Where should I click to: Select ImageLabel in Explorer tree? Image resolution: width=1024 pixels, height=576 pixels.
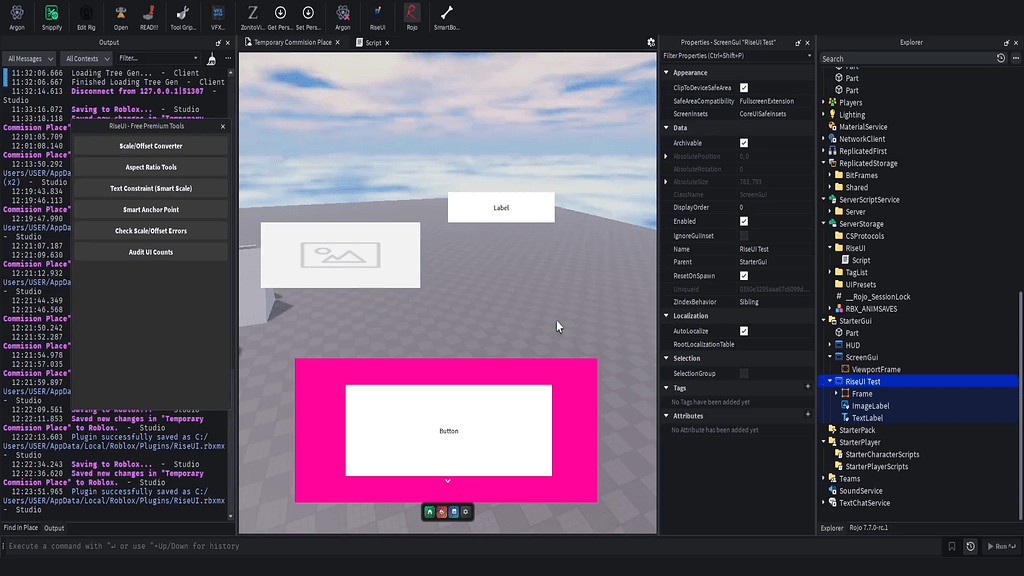point(870,406)
